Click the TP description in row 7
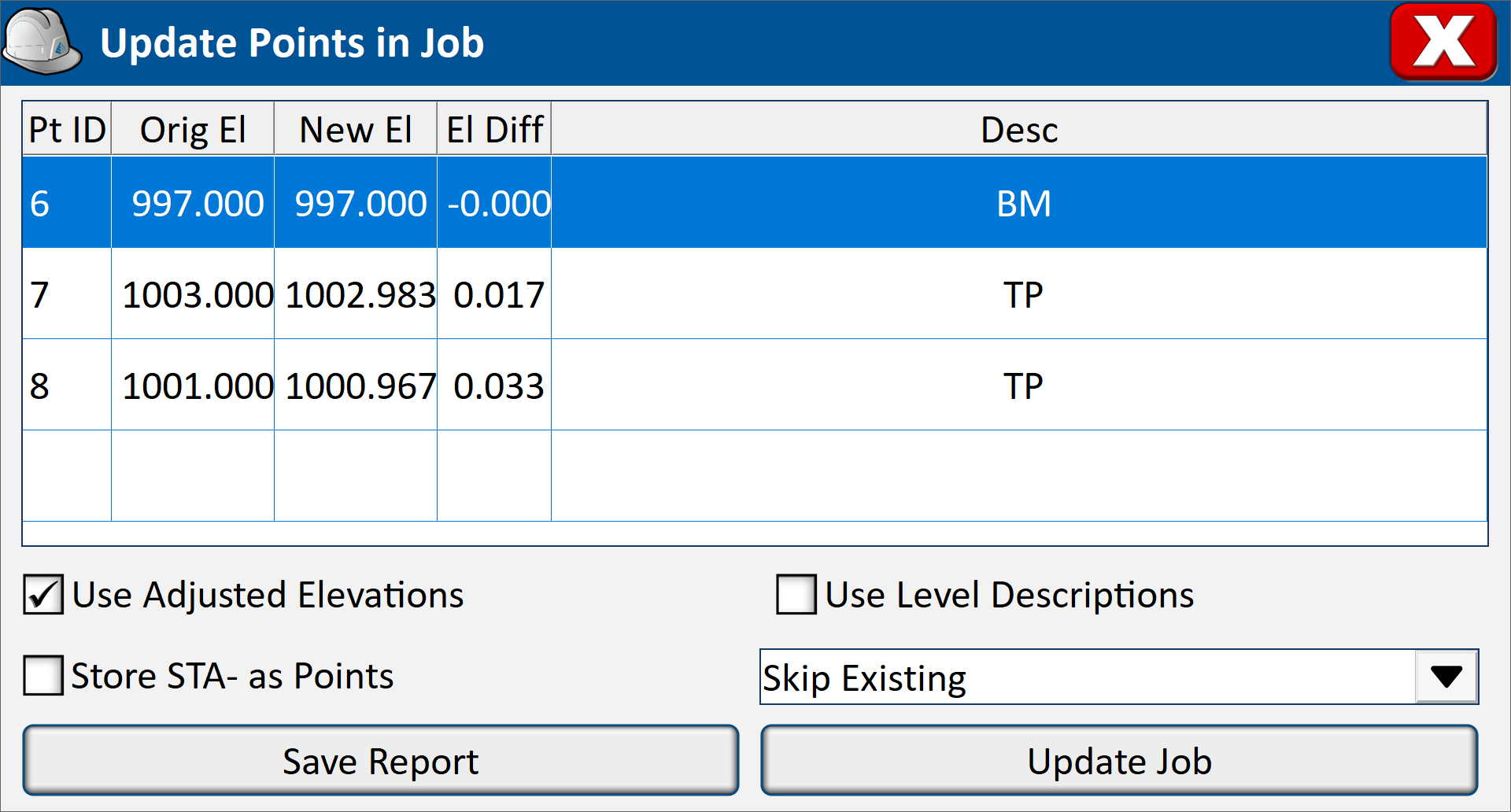The width and height of the screenshot is (1511, 812). [x=1019, y=294]
